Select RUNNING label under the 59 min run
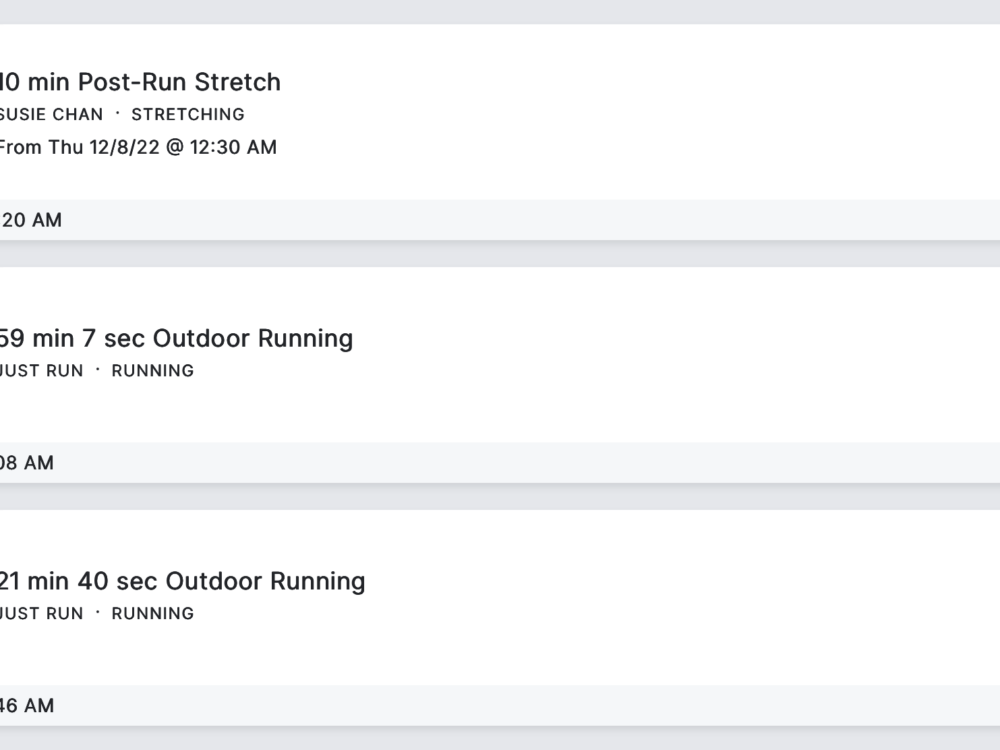Image resolution: width=1000 pixels, height=750 pixels. (153, 370)
